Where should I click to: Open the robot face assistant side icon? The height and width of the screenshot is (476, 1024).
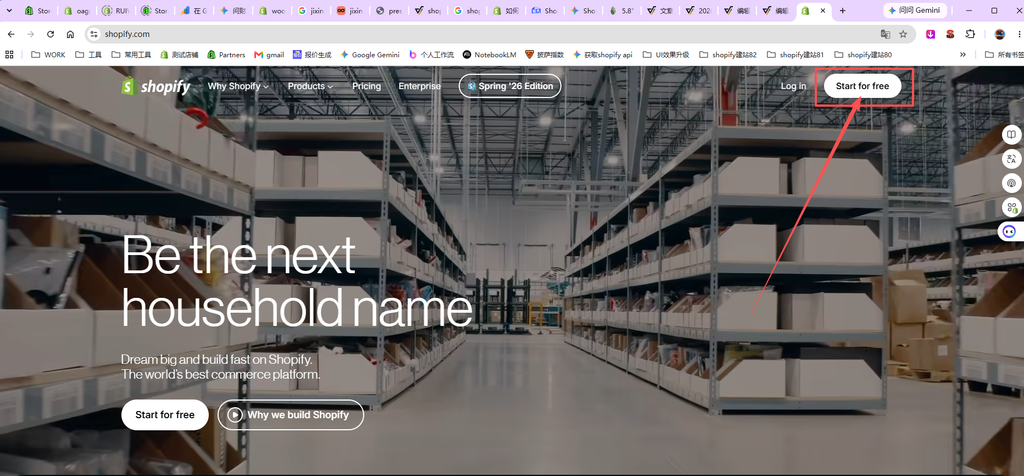1011,231
